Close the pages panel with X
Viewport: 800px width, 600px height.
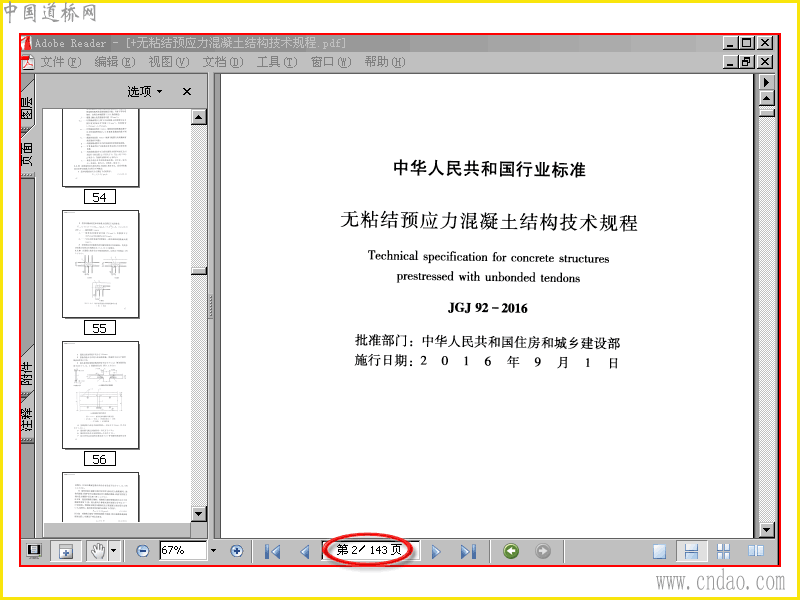pos(187,91)
